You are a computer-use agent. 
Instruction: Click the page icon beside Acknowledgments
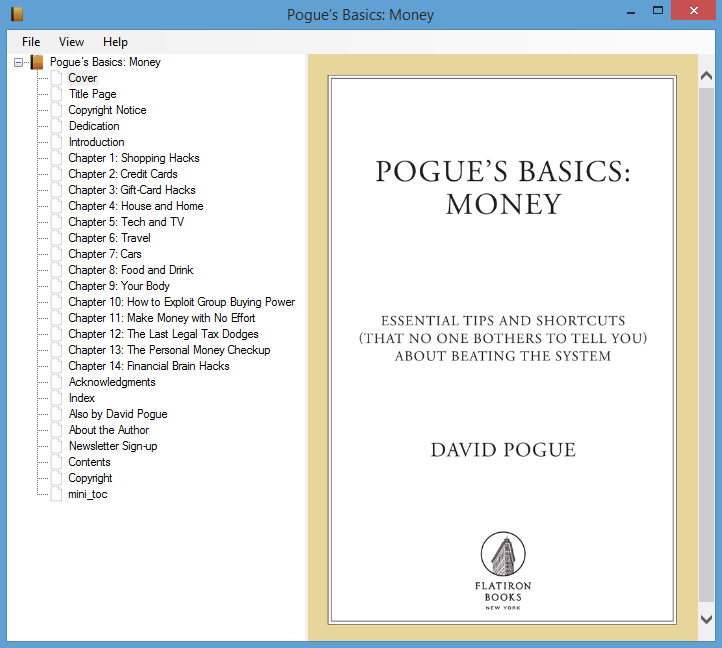point(56,382)
